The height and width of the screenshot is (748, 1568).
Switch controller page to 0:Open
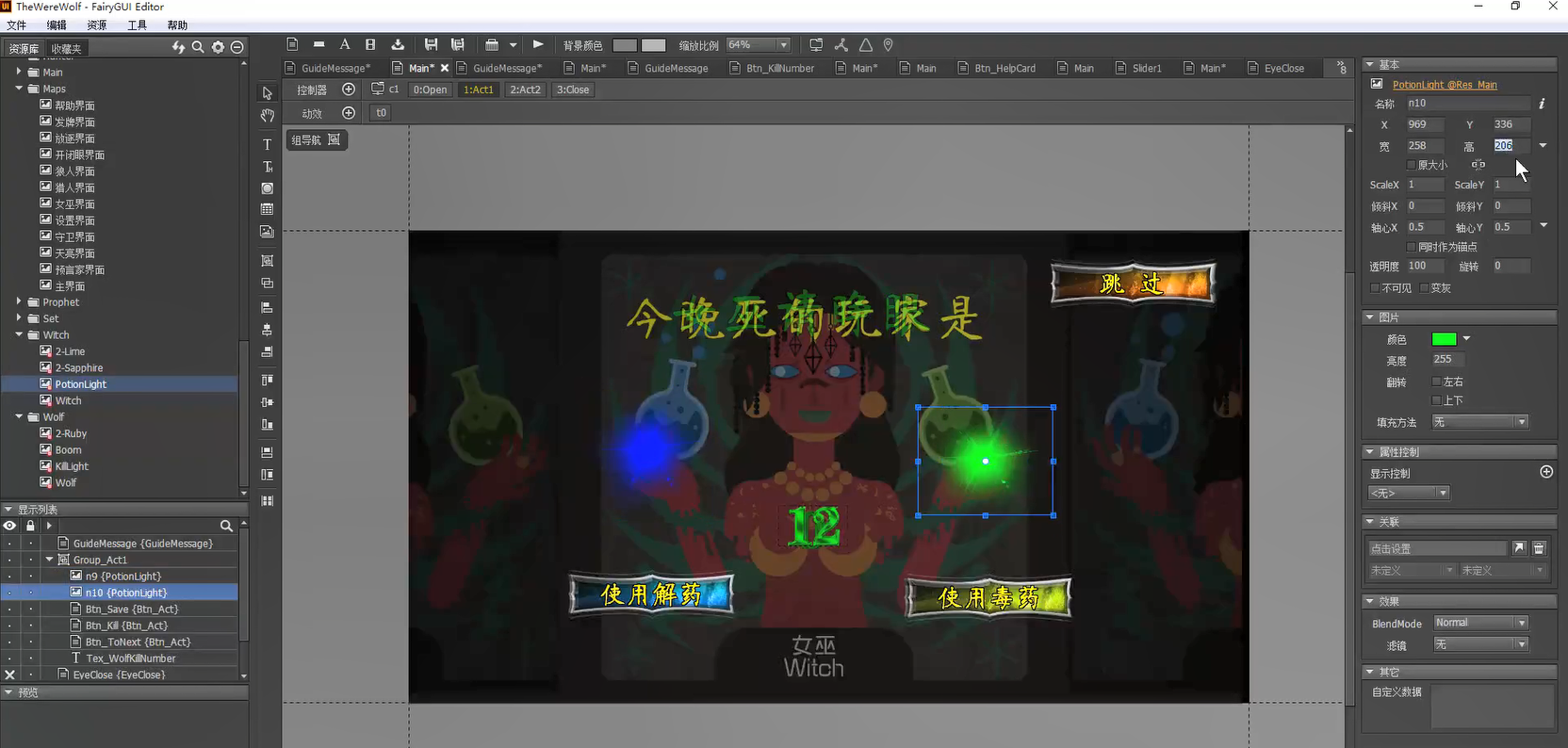tap(430, 89)
